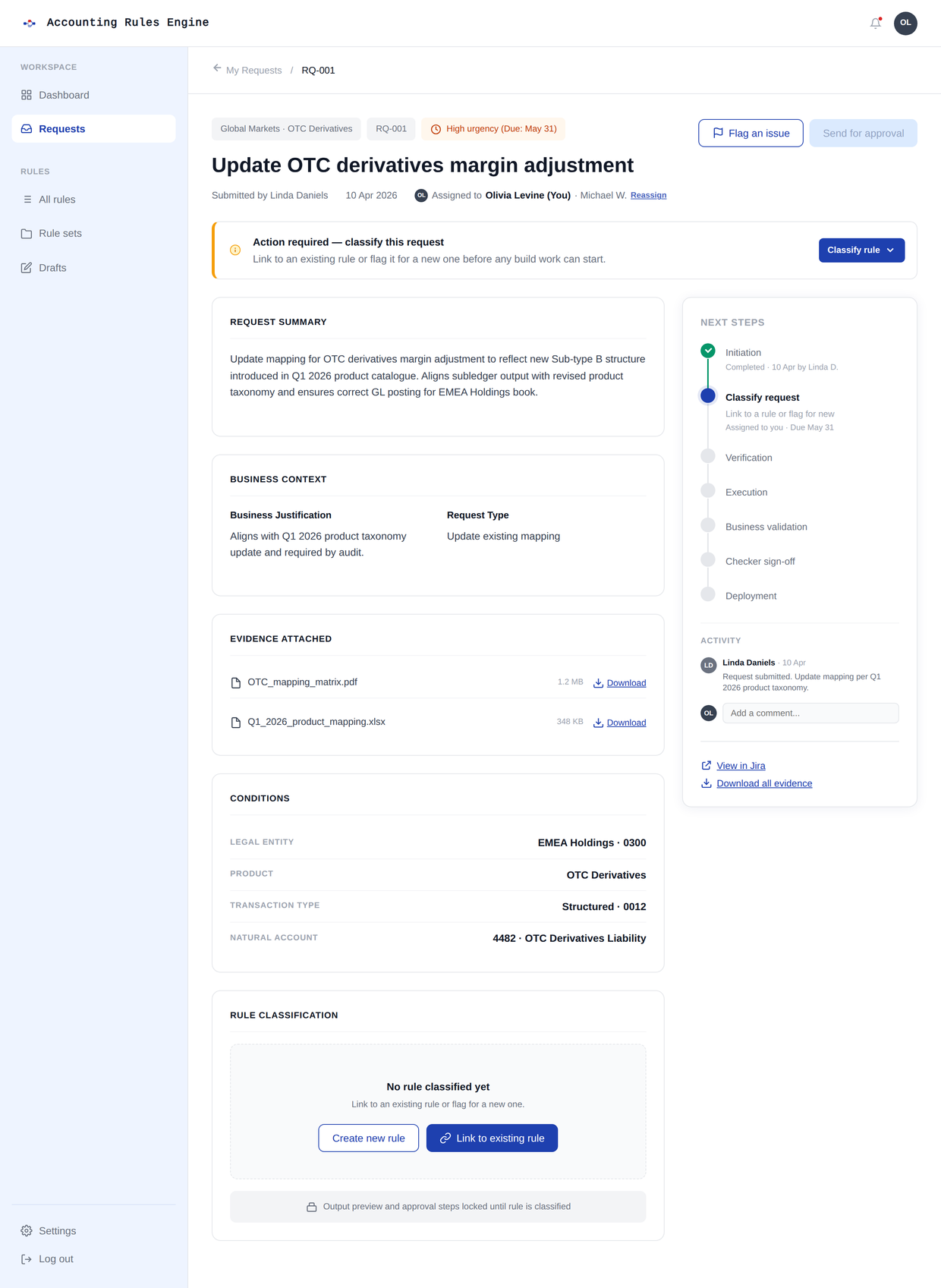Viewport: 941px width, 1288px height.
Task: Click the Send for approval button
Action: coord(863,133)
